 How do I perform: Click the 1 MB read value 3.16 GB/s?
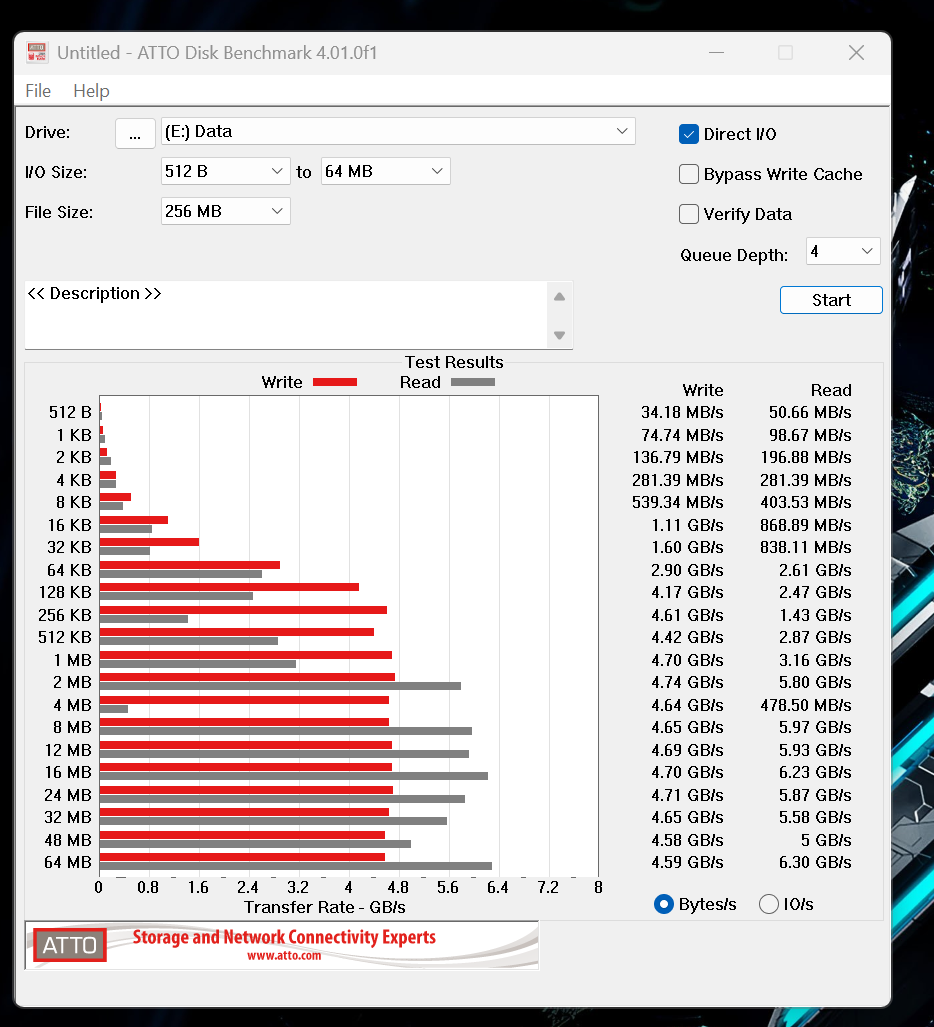coord(815,660)
